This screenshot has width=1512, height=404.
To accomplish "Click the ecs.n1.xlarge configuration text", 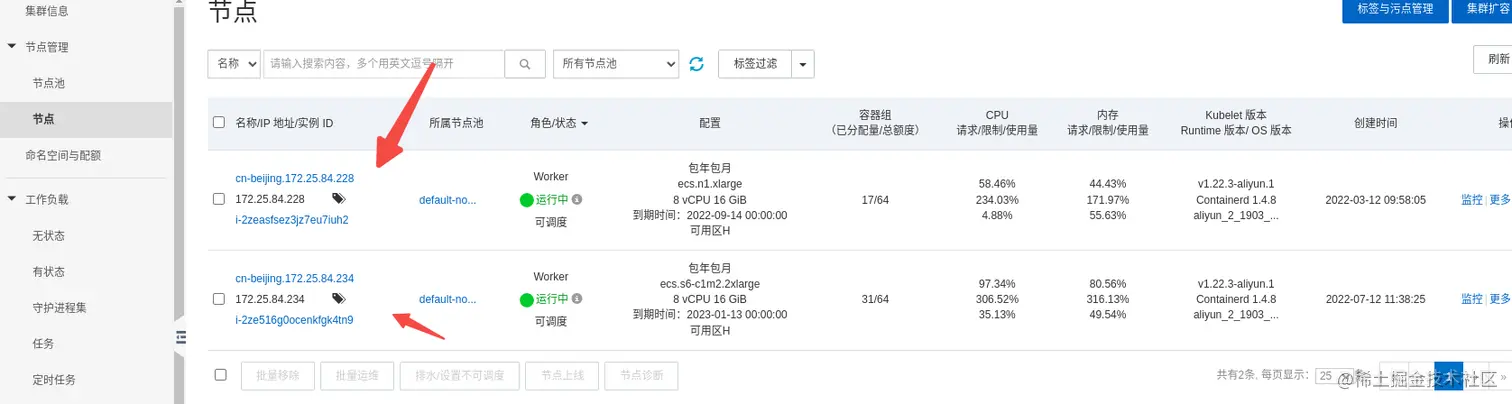I will 709,184.
